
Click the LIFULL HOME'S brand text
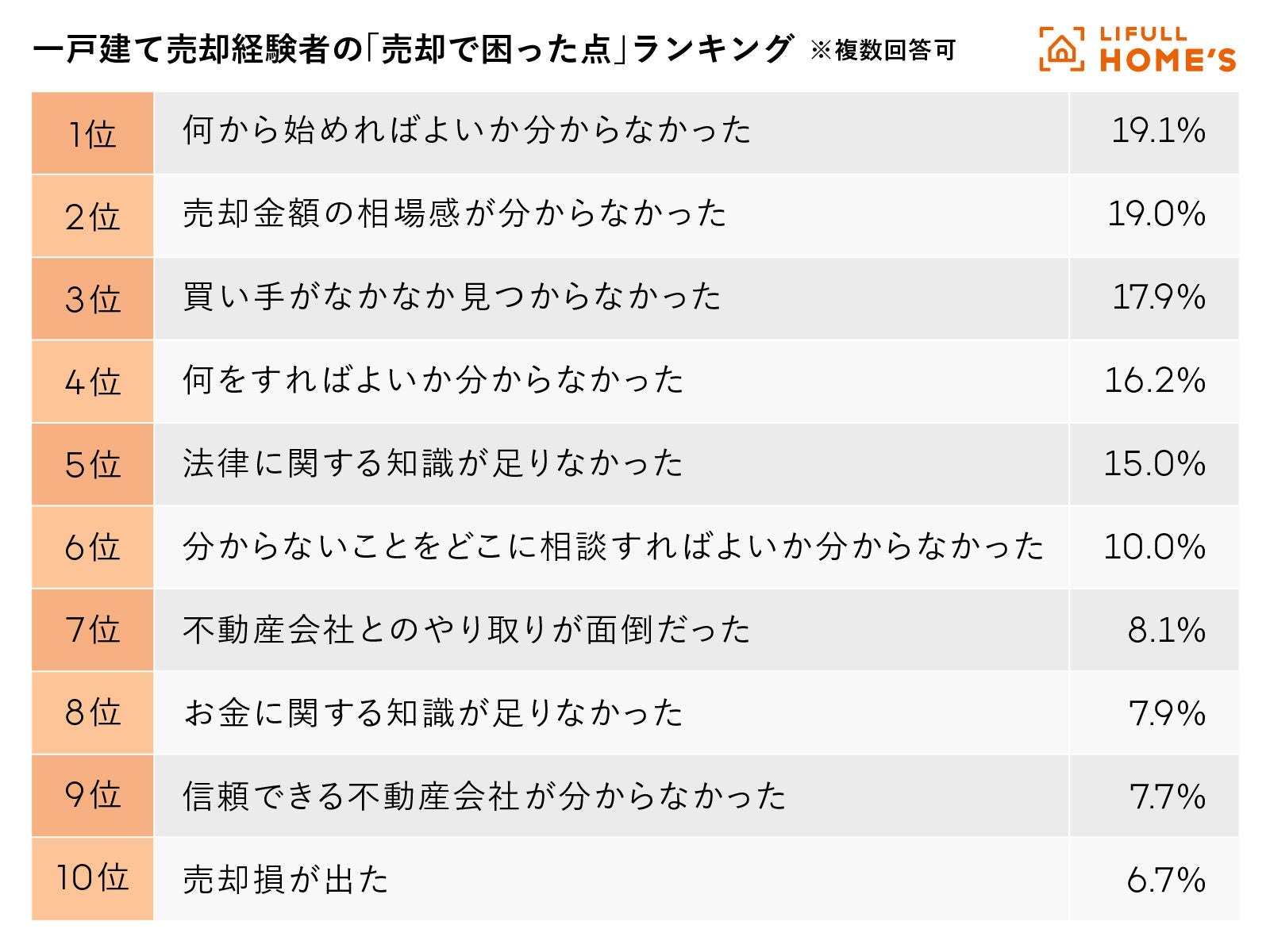(1167, 49)
